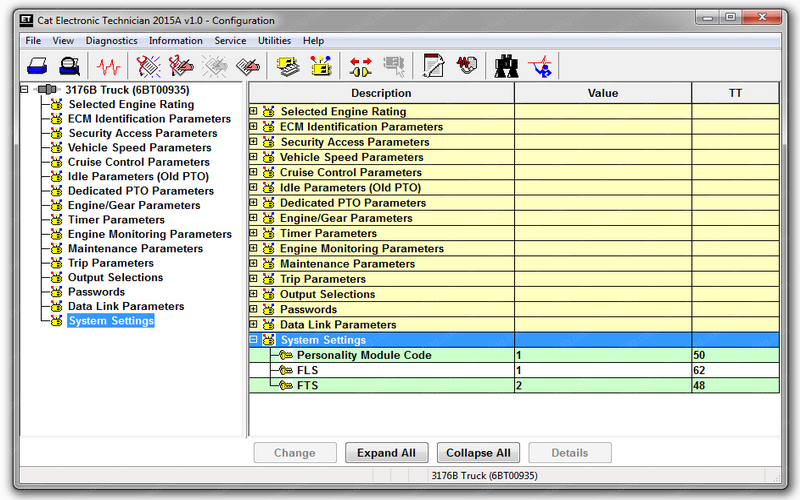
Task: Expand Idle Parameters (Old PTO) table row
Action: coord(253,187)
